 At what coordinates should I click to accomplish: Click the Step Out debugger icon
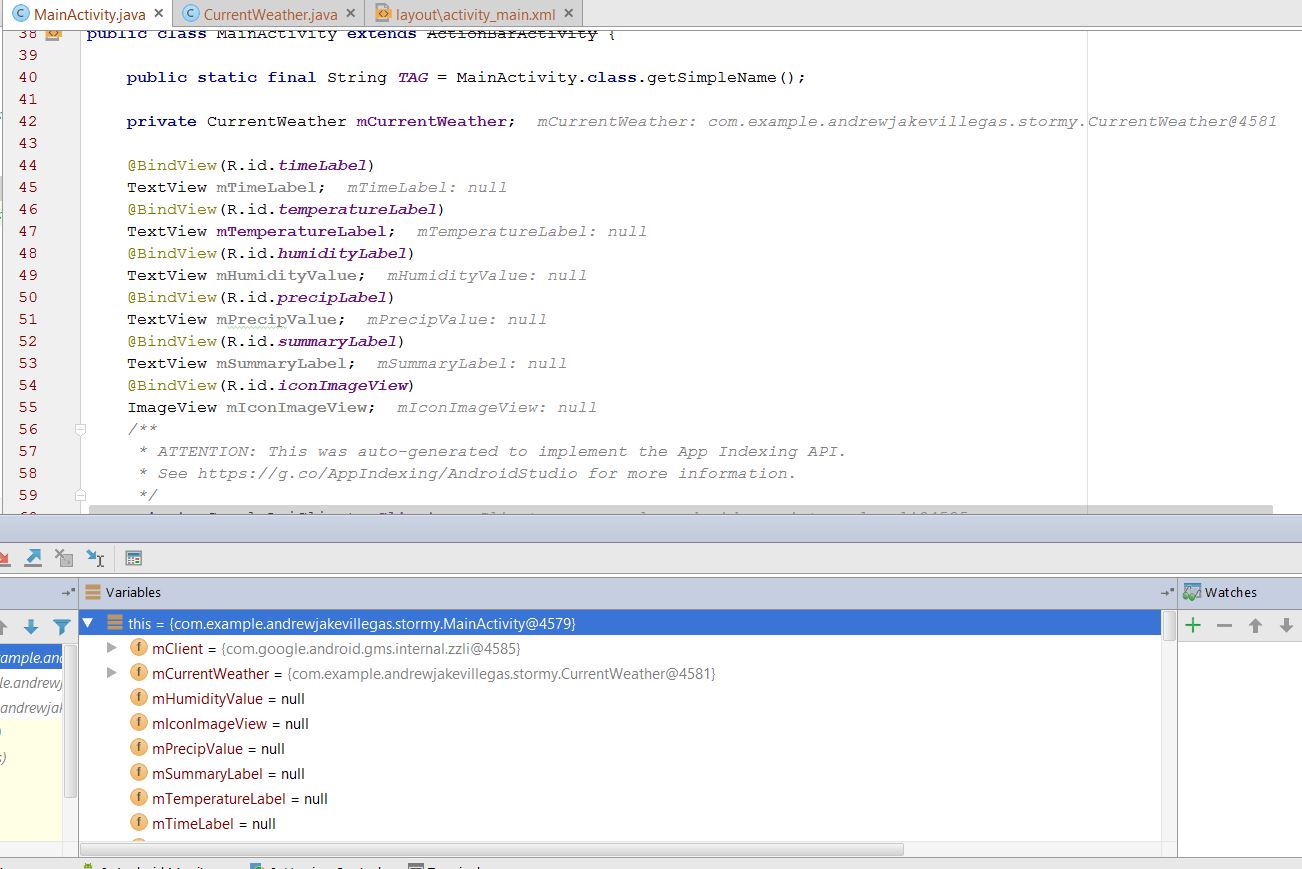[x=33, y=558]
